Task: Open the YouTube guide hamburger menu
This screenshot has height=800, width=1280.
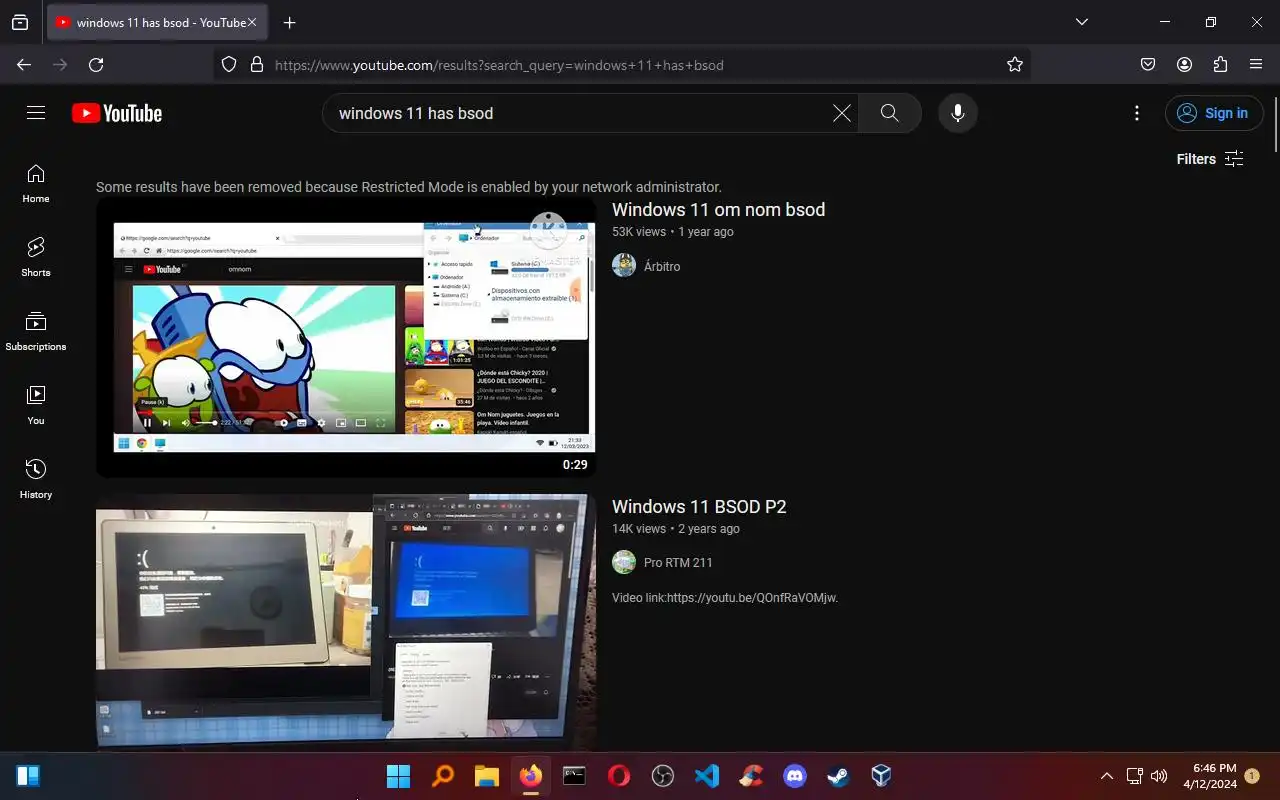Action: pyautogui.click(x=36, y=113)
